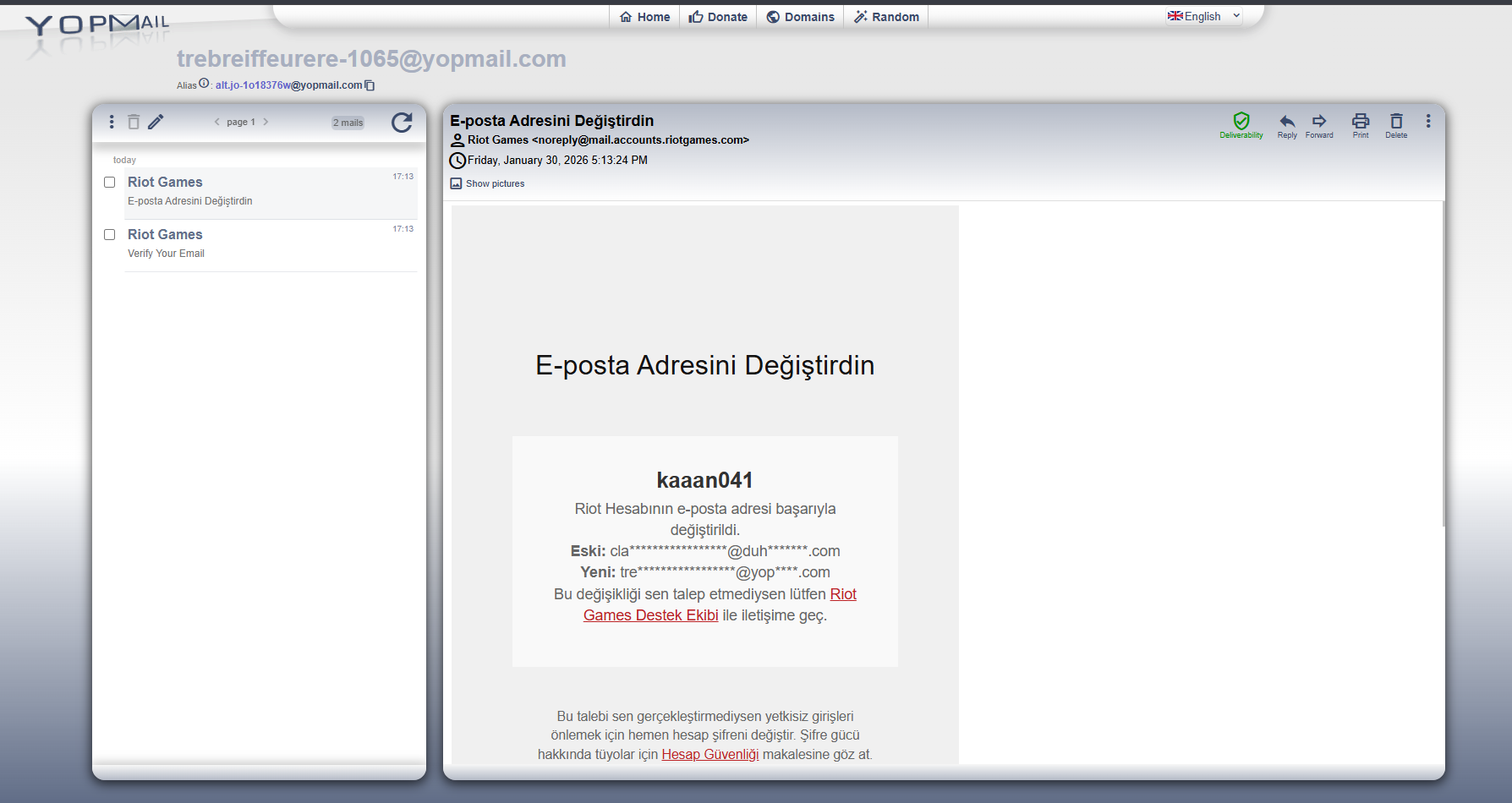1512x803 pixels.
Task: Click the pencil compose mail icon
Action: click(x=156, y=122)
